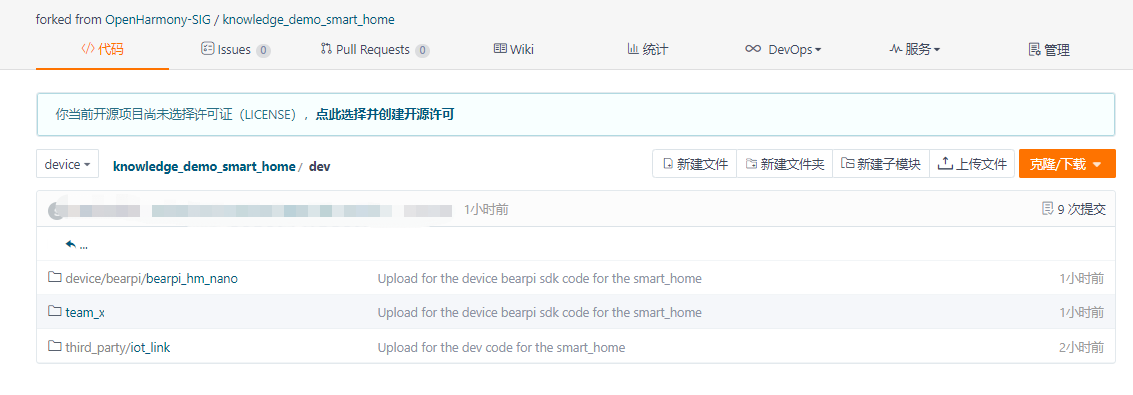The height and width of the screenshot is (395, 1133).
Task: Open the OpenHarmony-SIG parent repository link
Action: tap(158, 19)
